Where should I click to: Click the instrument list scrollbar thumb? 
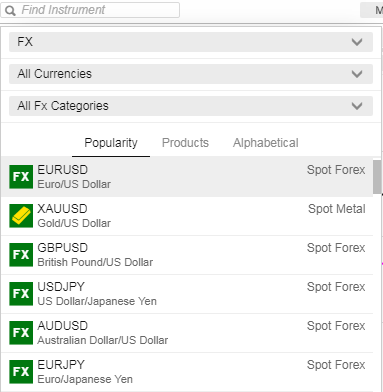[x=377, y=177]
